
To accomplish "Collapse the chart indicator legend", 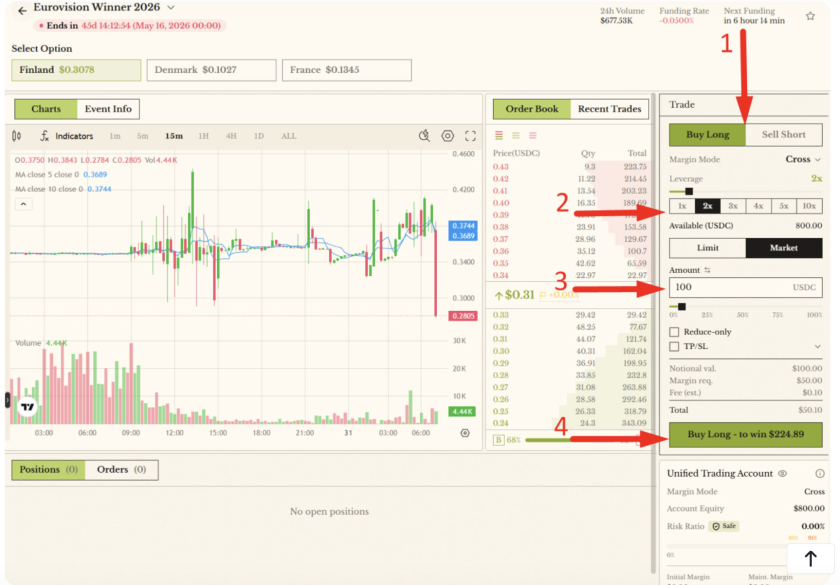I will (x=24, y=204).
